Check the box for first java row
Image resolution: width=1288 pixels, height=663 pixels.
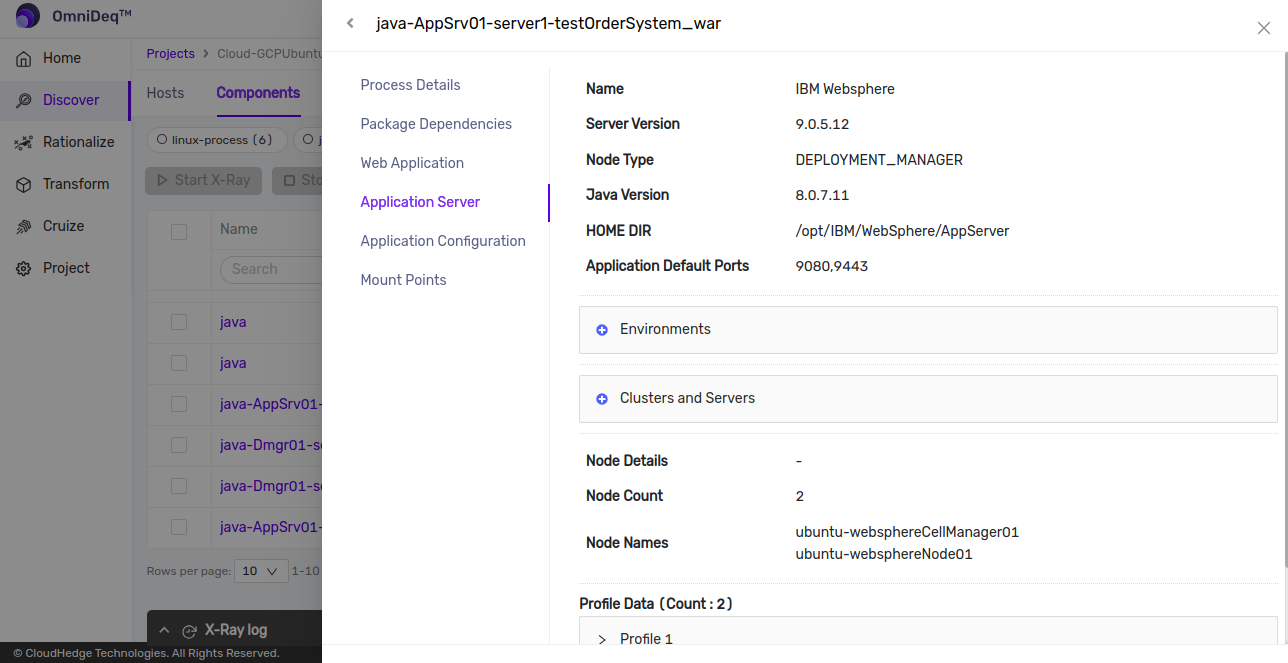click(x=179, y=322)
